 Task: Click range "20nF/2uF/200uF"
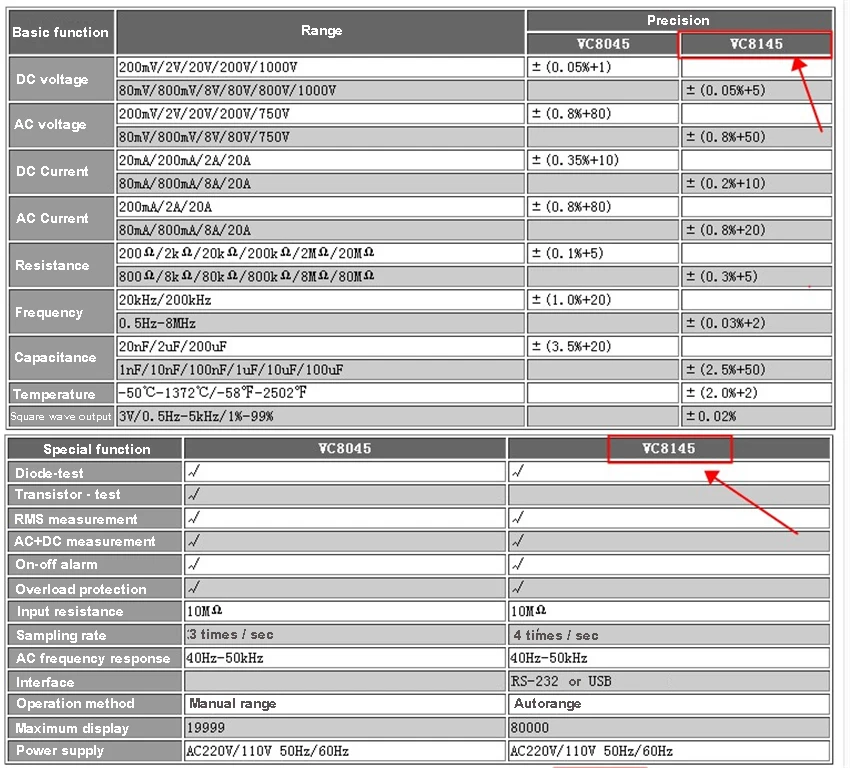click(321, 346)
